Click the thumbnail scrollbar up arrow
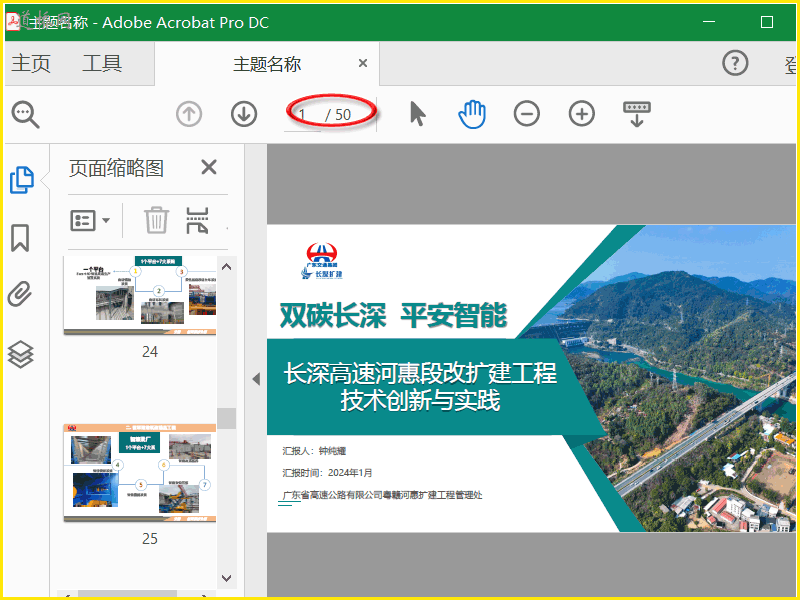This screenshot has height=600, width=800. (x=227, y=267)
